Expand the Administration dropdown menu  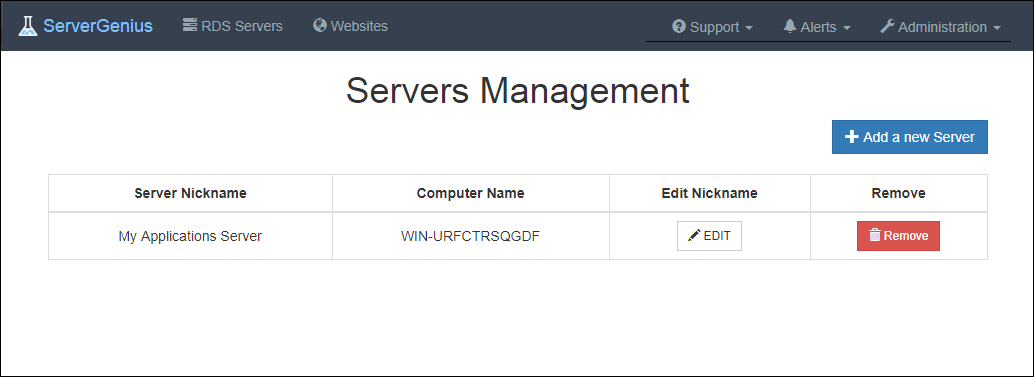click(940, 27)
